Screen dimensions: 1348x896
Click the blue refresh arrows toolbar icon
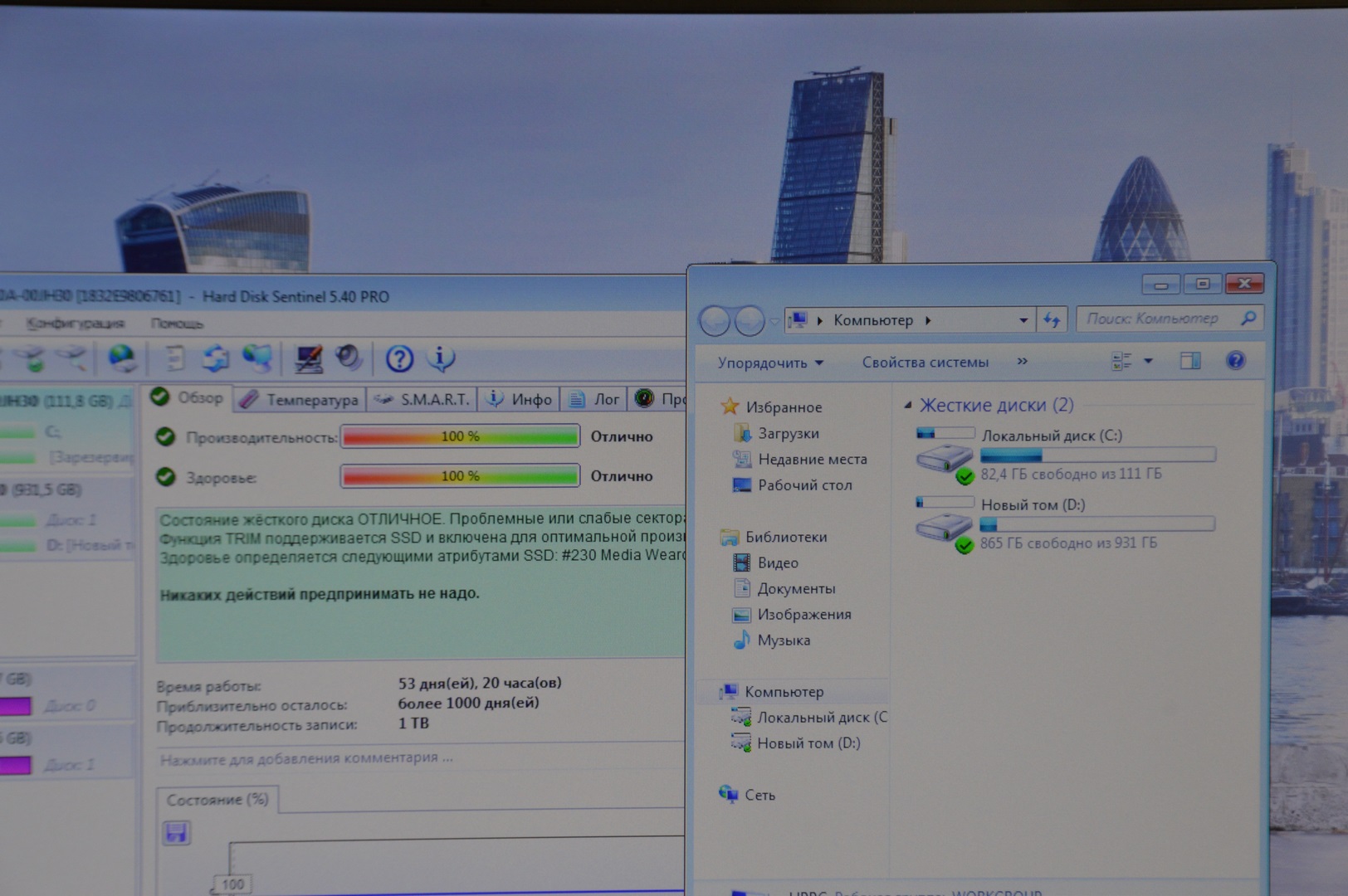point(216,358)
